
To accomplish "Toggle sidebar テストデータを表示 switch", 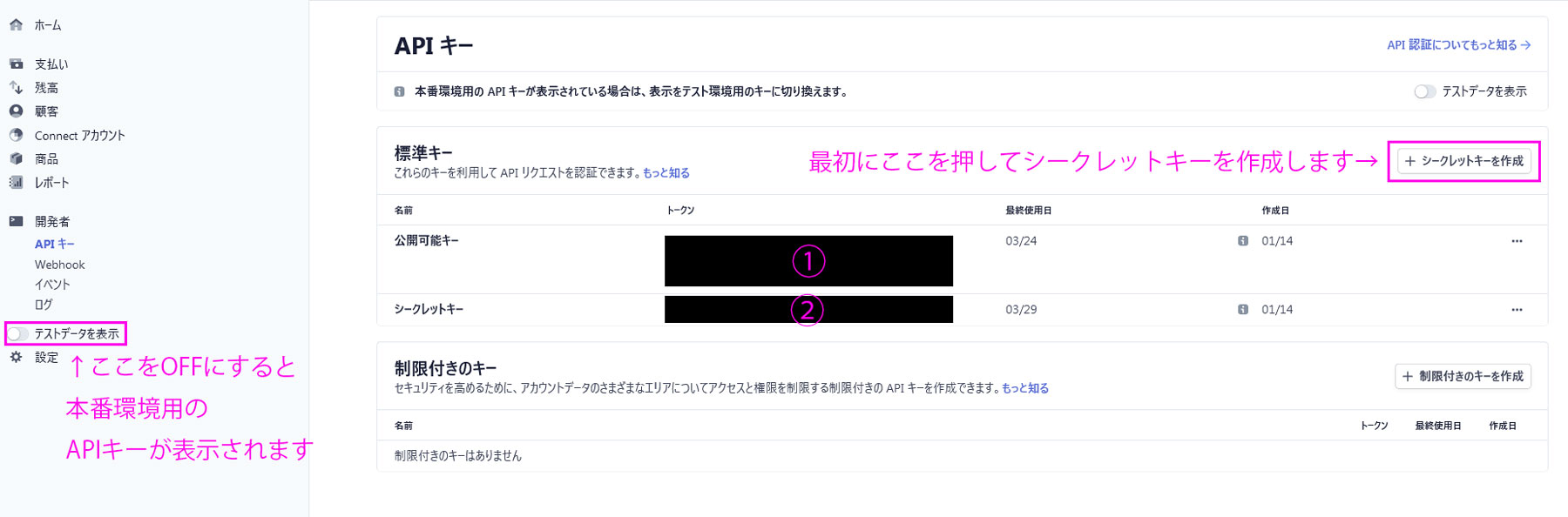I will tap(18, 333).
